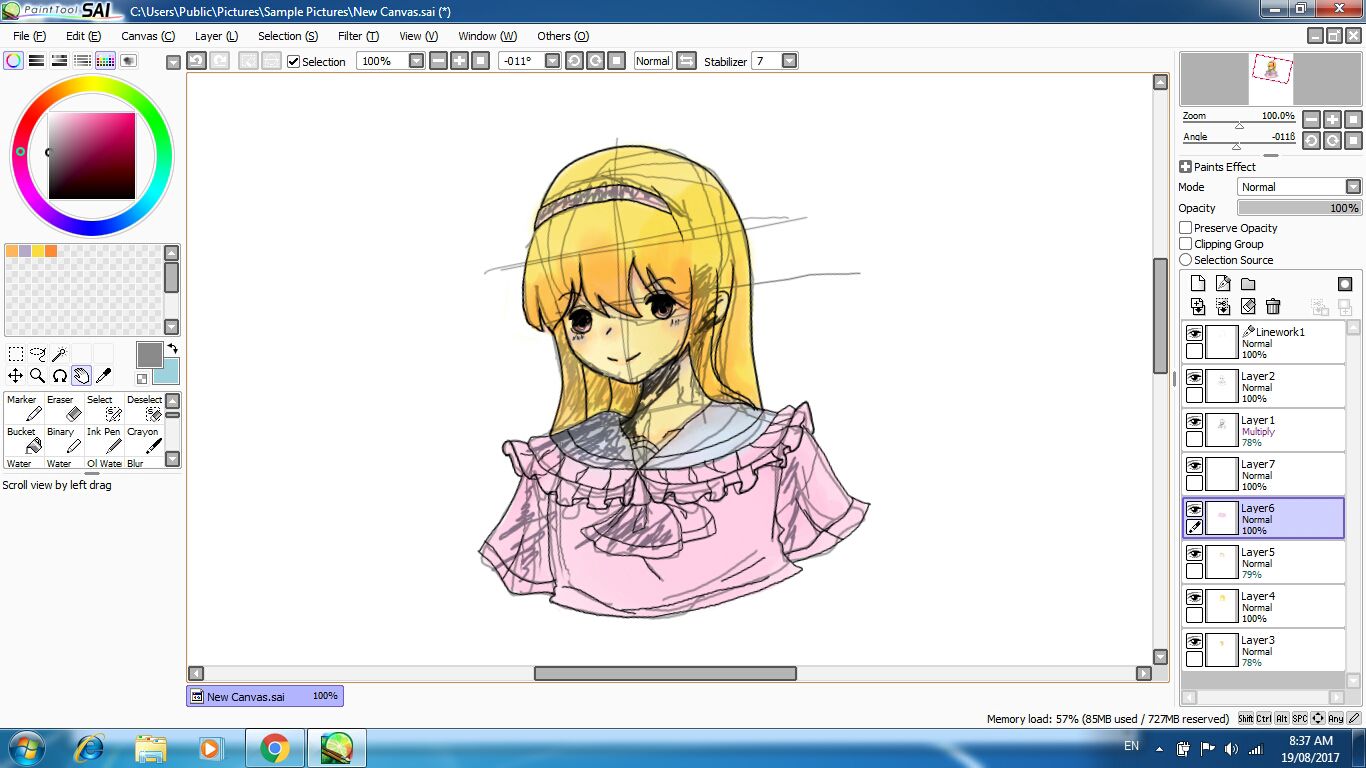Enable Preserve Opacity checkbox
This screenshot has width=1366, height=768.
click(x=1186, y=228)
